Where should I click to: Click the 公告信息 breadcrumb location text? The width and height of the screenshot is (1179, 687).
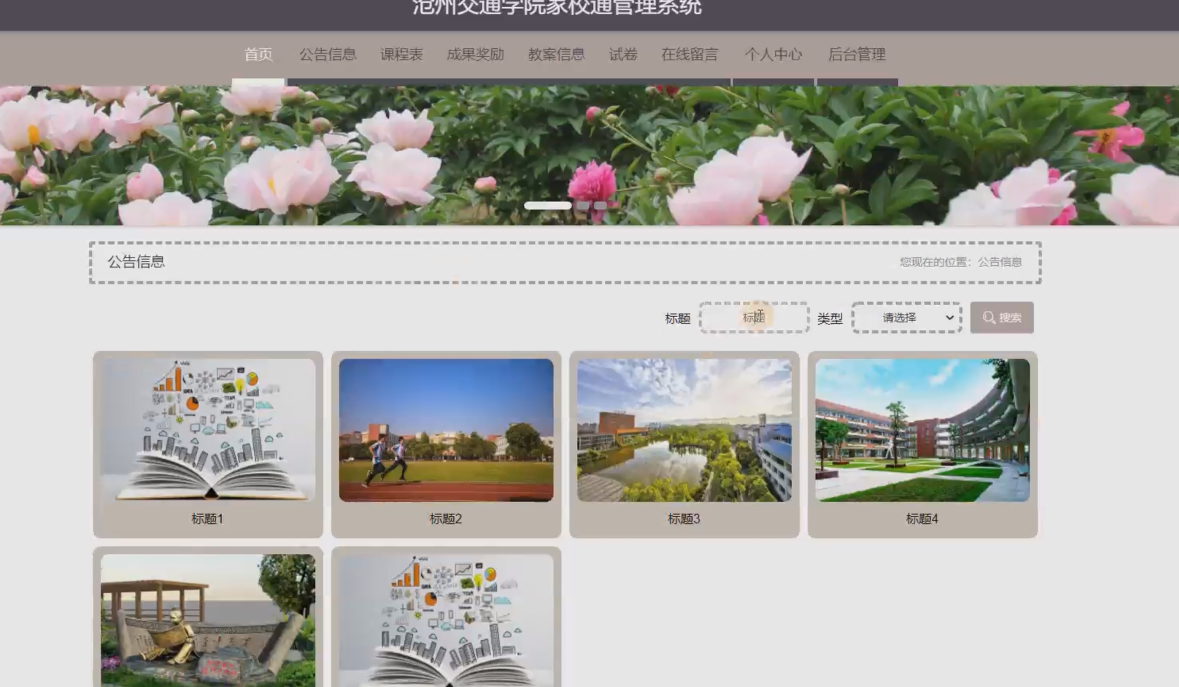999,262
